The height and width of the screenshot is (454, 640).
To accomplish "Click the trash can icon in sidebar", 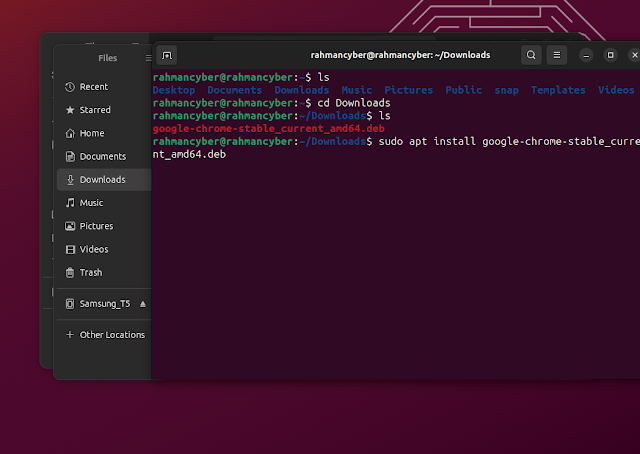I will click(x=70, y=272).
